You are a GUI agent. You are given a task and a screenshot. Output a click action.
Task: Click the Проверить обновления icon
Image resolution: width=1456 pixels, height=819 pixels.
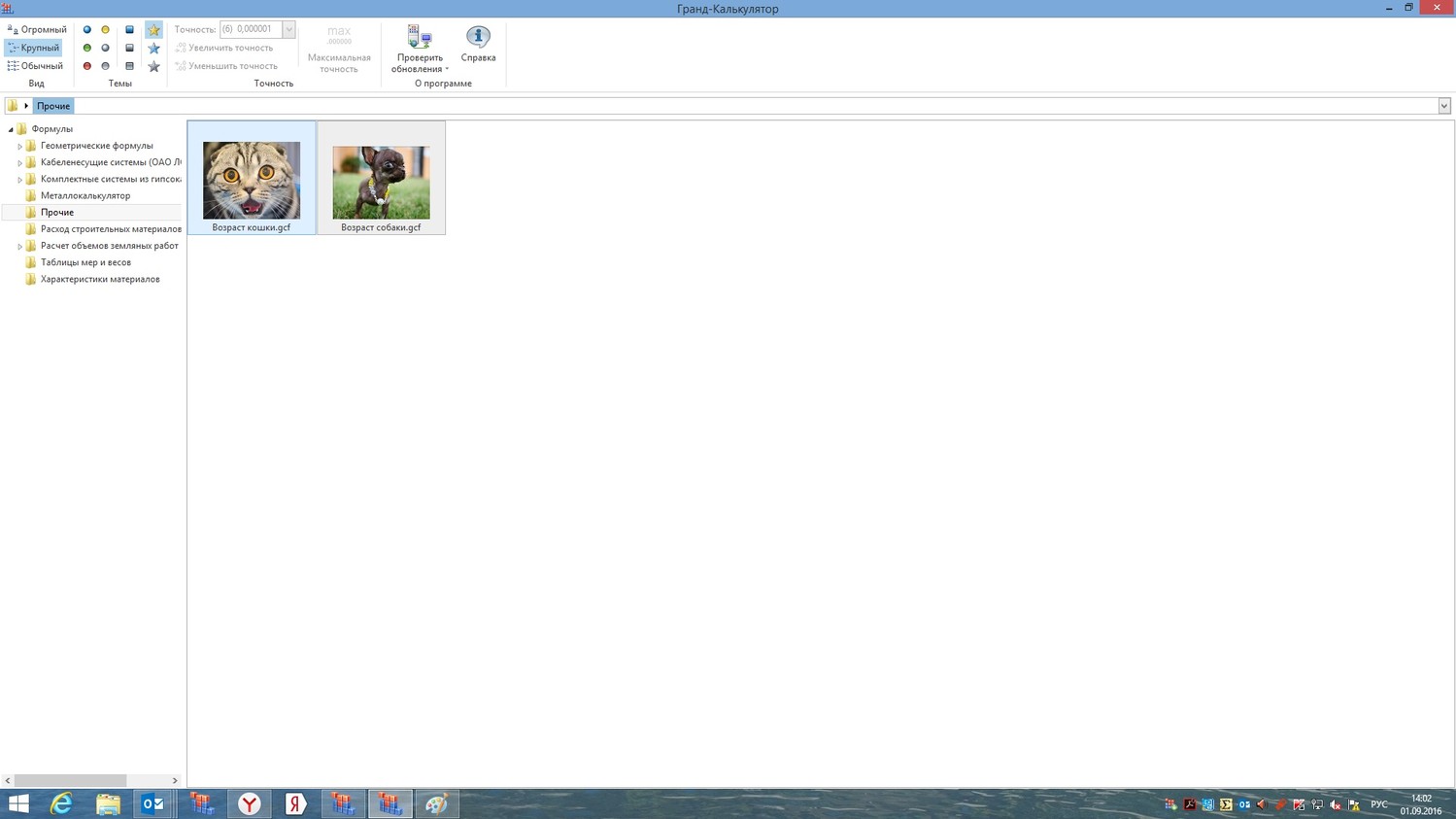click(420, 38)
